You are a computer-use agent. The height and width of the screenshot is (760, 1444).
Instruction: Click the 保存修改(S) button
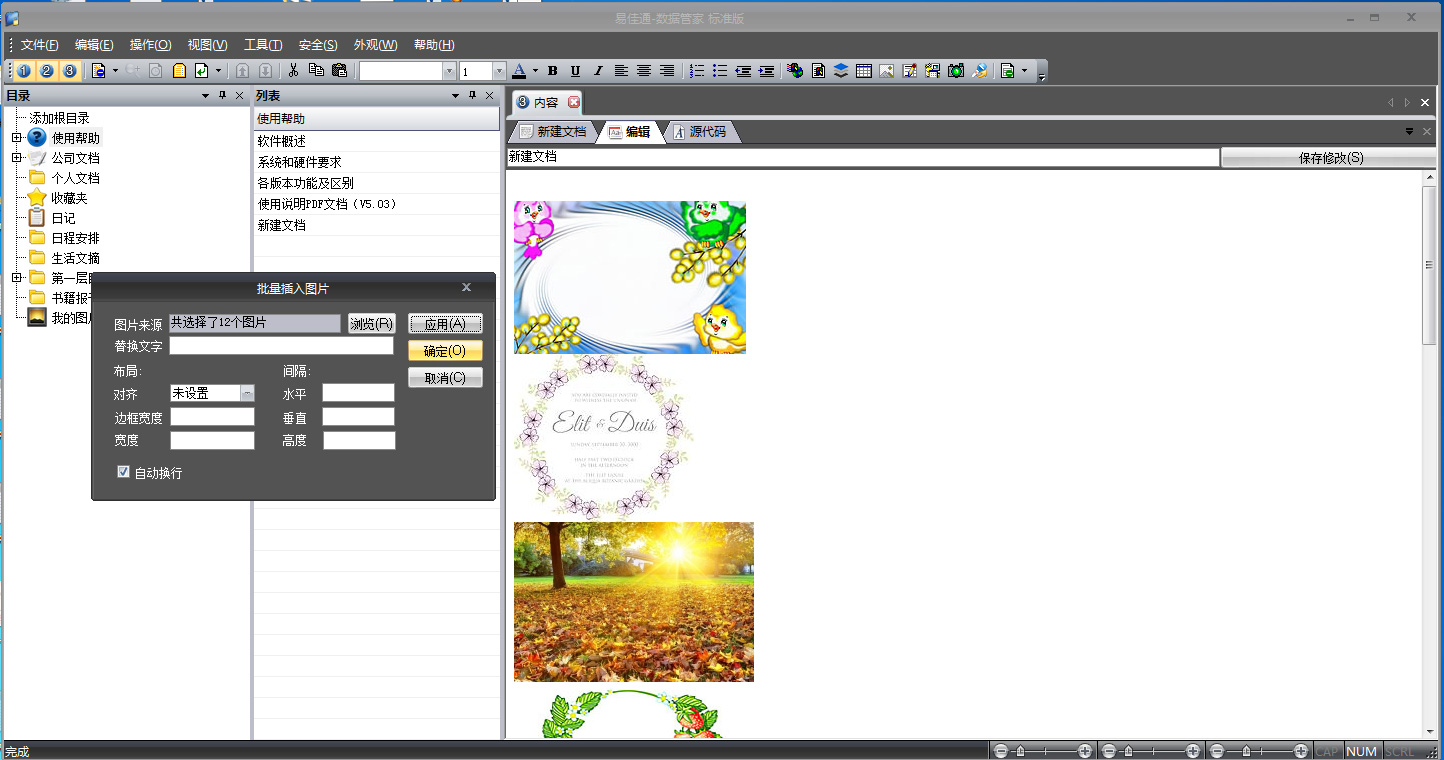point(1330,158)
